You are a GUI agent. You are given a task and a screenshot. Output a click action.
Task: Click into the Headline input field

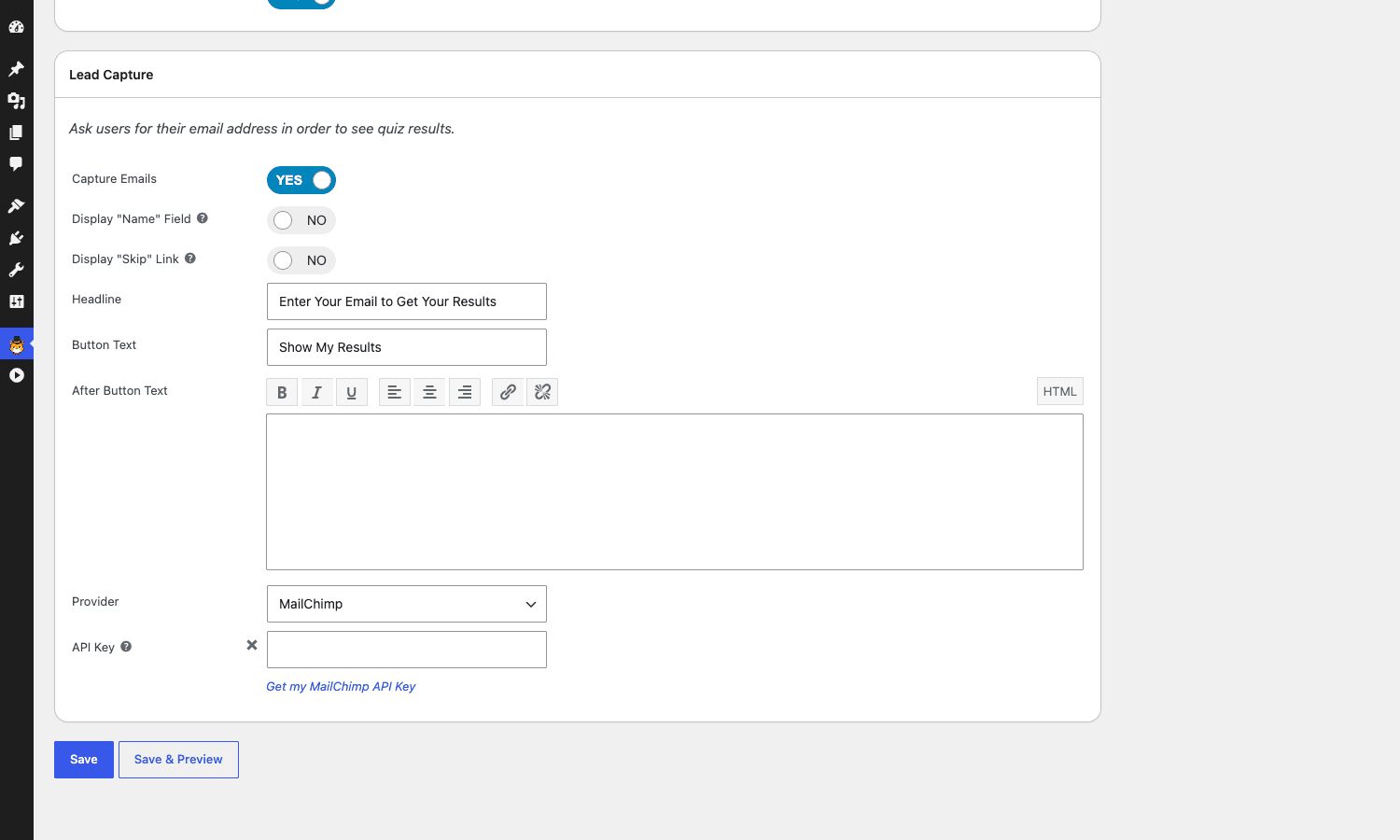[407, 301]
